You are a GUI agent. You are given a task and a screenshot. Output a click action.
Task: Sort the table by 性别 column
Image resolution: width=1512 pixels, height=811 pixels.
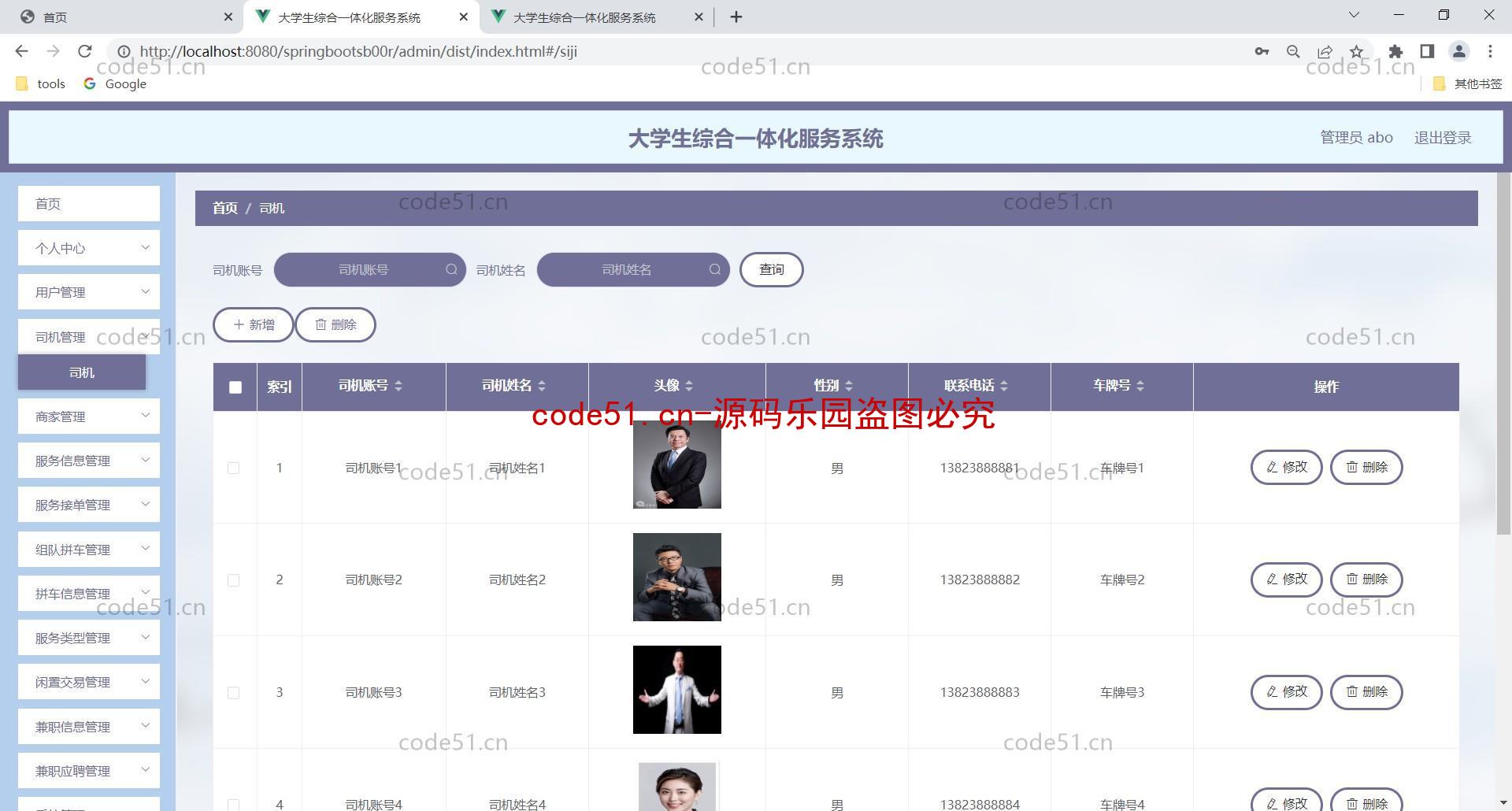849,386
